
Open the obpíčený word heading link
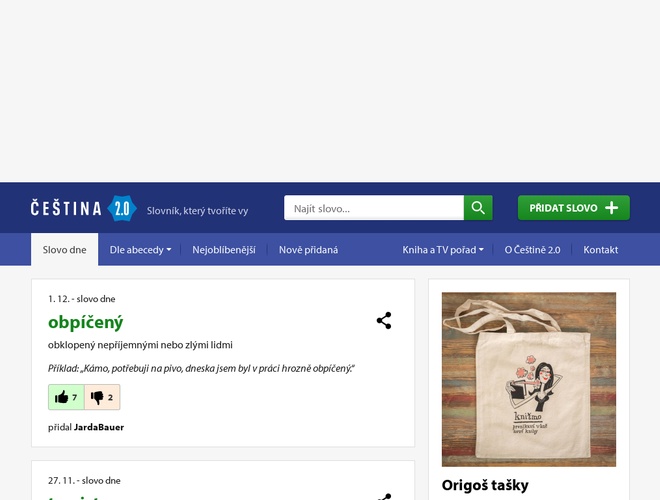(85, 322)
